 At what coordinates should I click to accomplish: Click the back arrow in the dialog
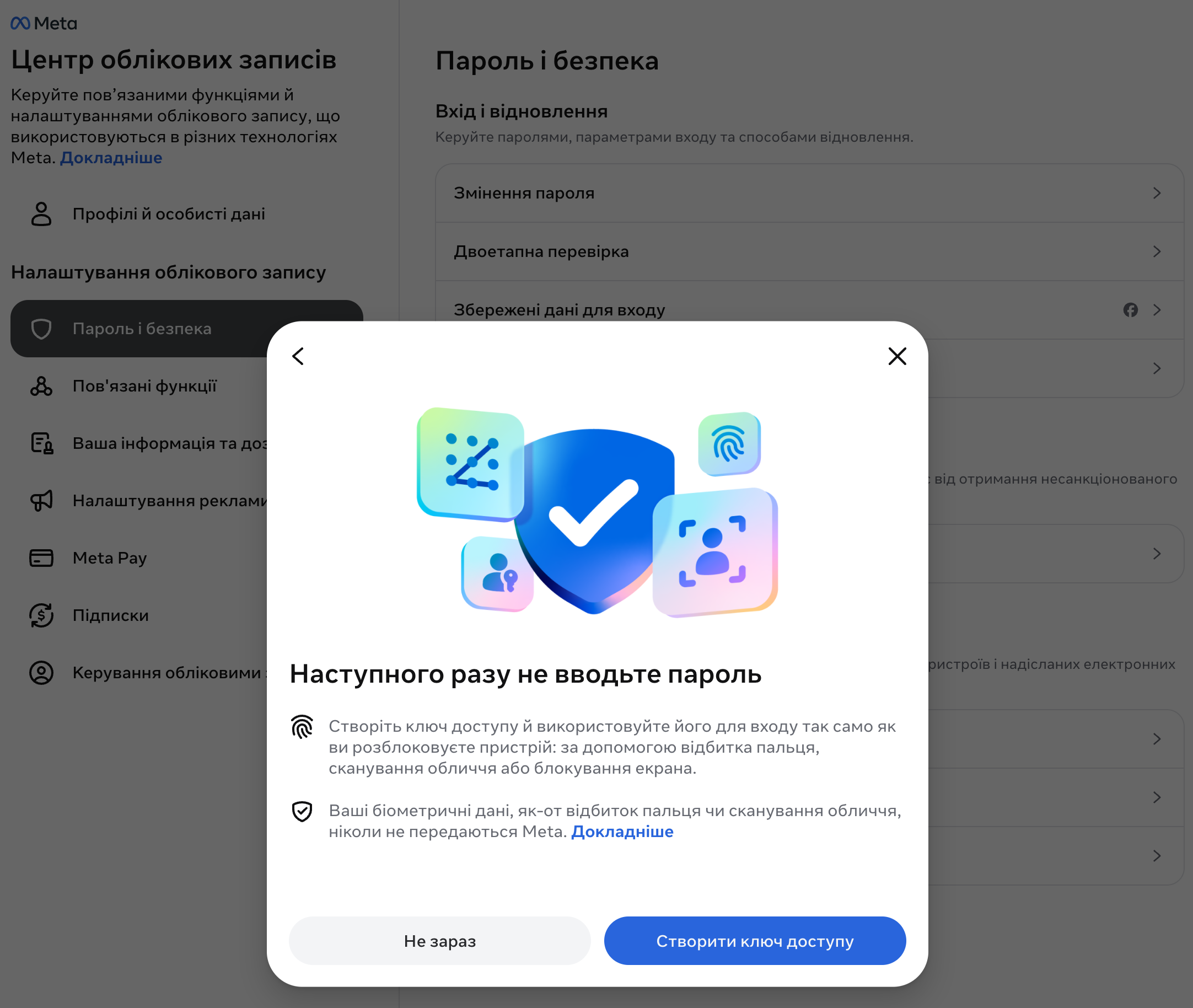click(298, 356)
